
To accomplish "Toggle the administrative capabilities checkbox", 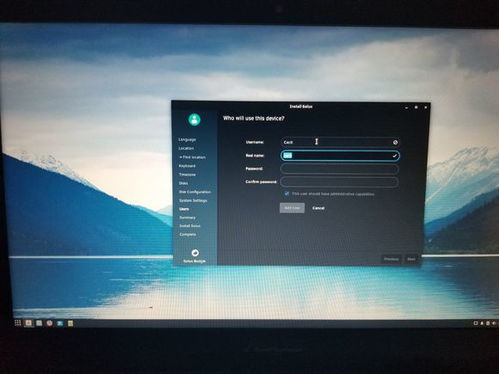I will [x=286, y=193].
